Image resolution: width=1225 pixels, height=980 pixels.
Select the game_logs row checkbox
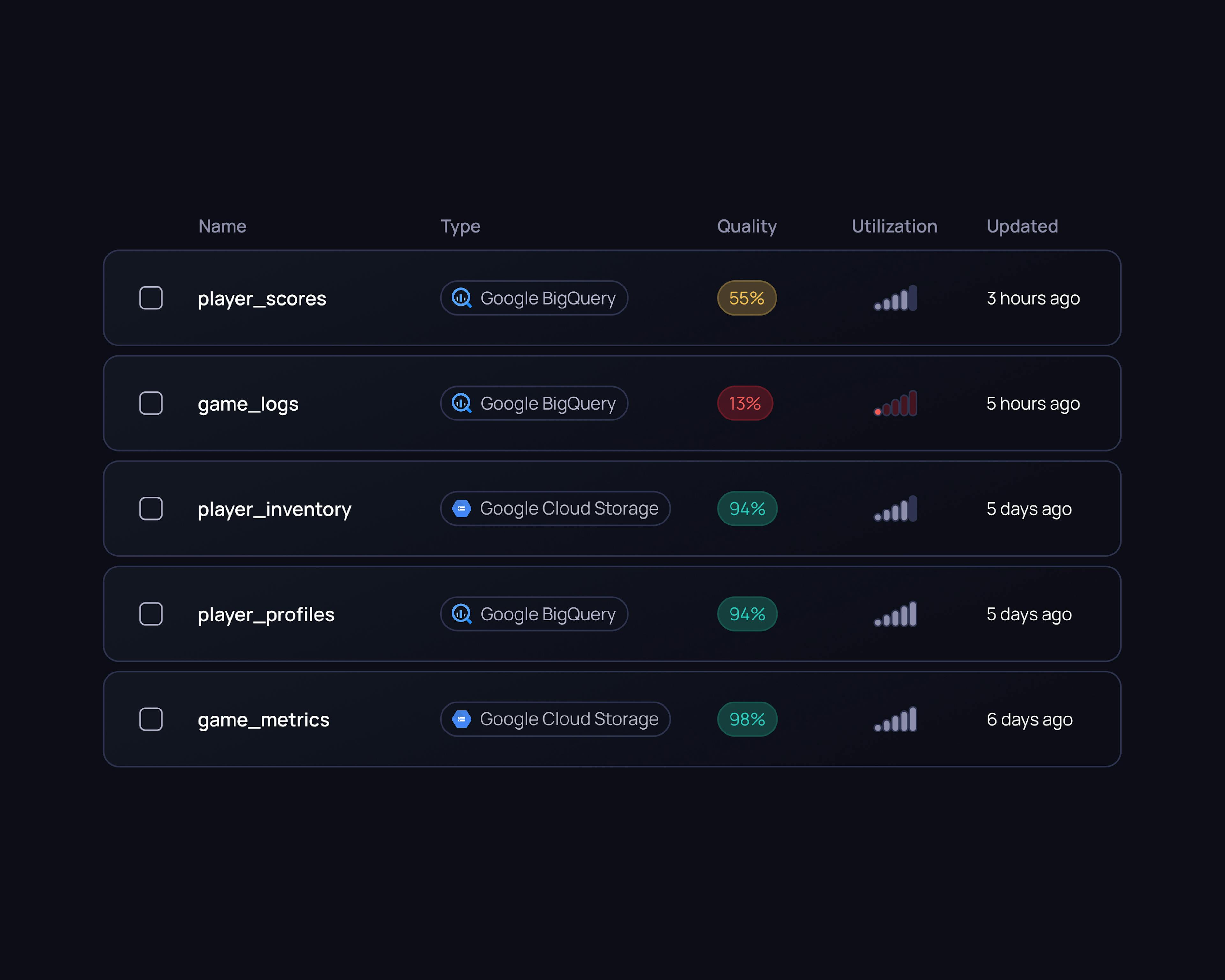[151, 403]
